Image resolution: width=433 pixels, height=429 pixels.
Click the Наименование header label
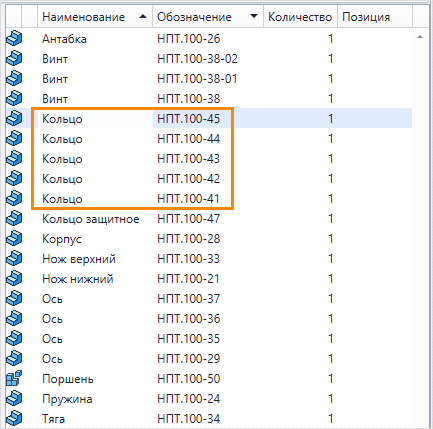tap(83, 17)
